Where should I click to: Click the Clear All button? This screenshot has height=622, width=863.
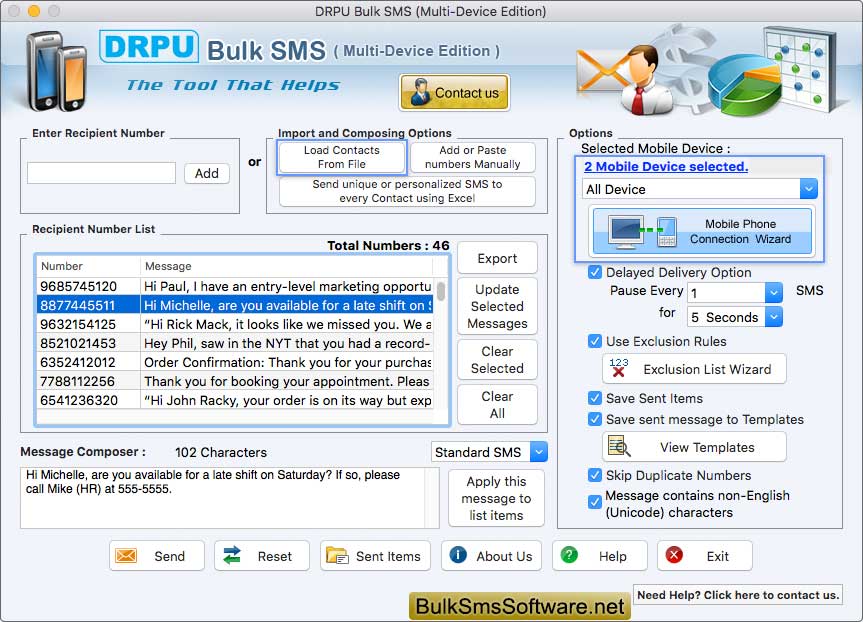click(x=497, y=405)
